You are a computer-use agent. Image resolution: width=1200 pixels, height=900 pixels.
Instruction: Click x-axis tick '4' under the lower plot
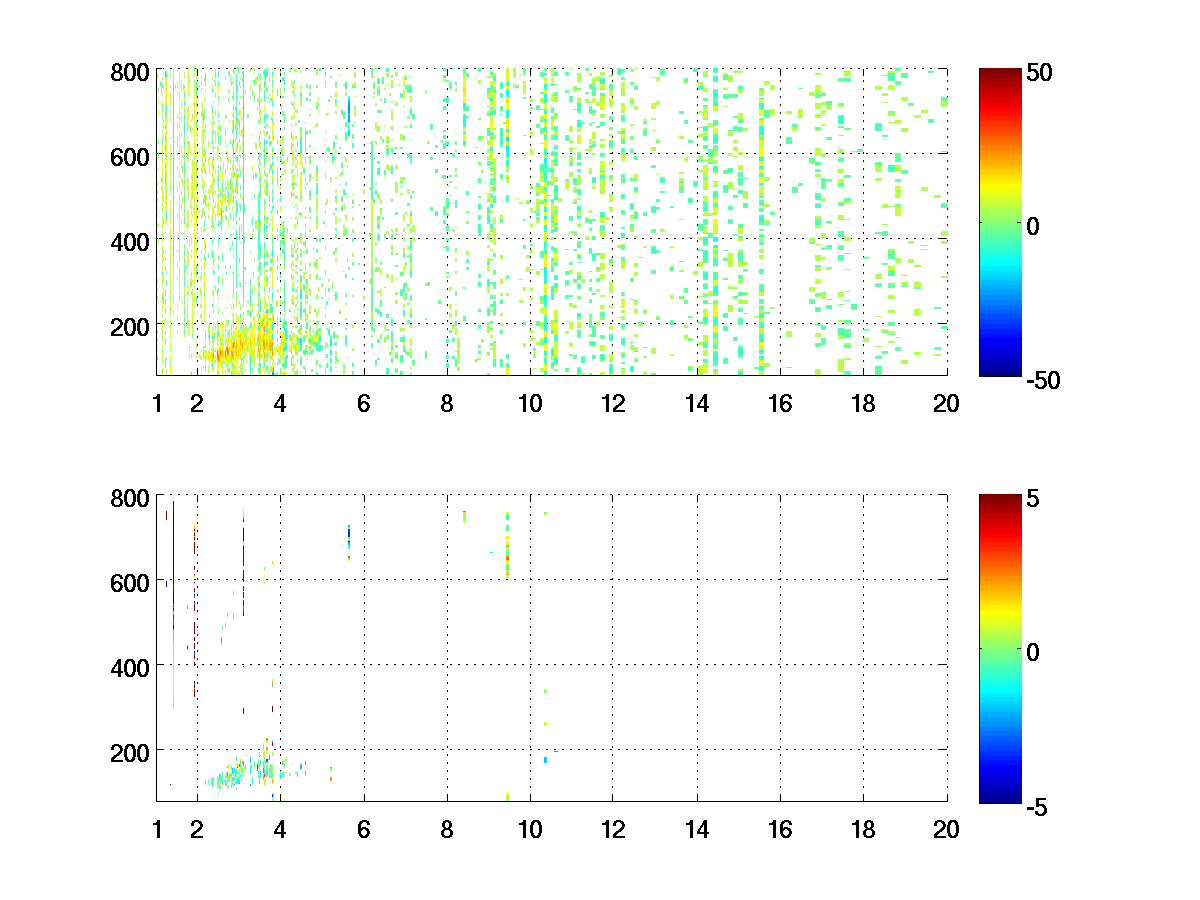(280, 829)
